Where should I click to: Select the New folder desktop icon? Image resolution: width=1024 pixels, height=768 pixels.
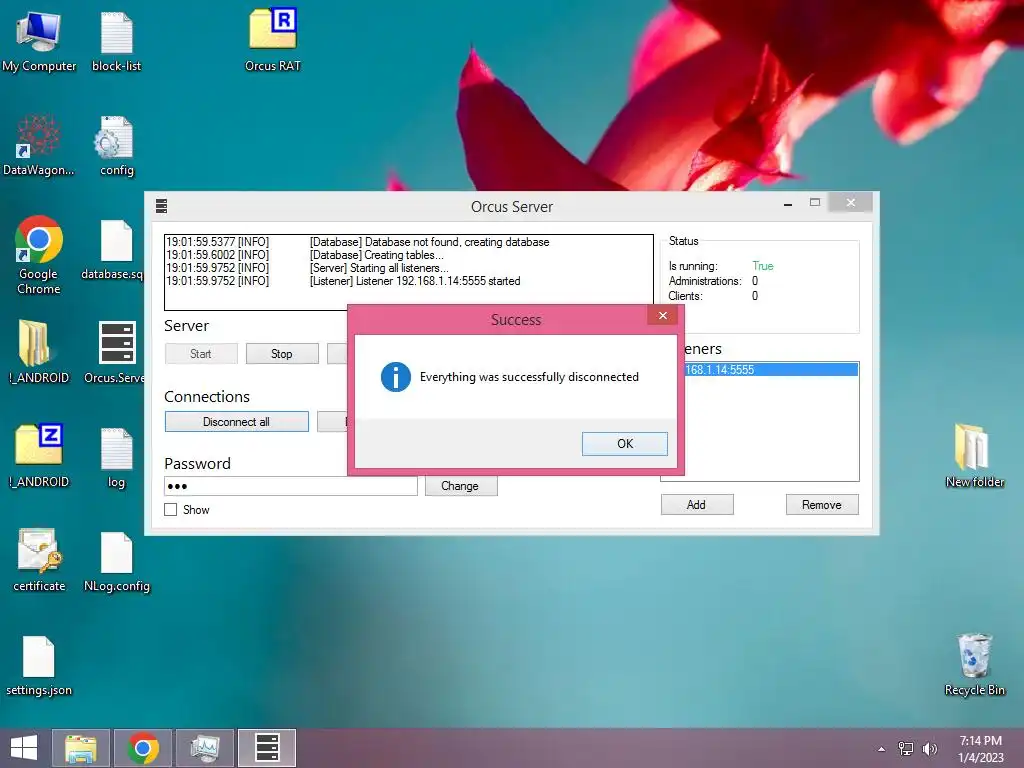pyautogui.click(x=974, y=456)
